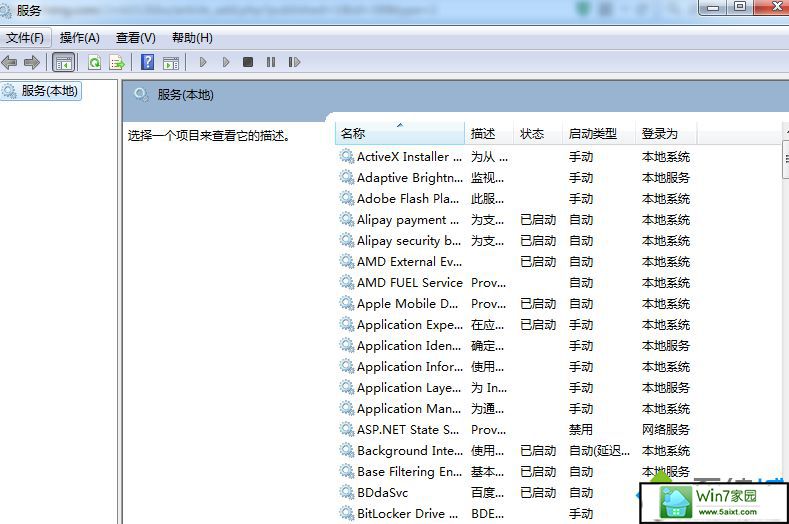Viewport: 789px width, 524px height.
Task: Open the 查看(V) menu
Action: (135, 38)
